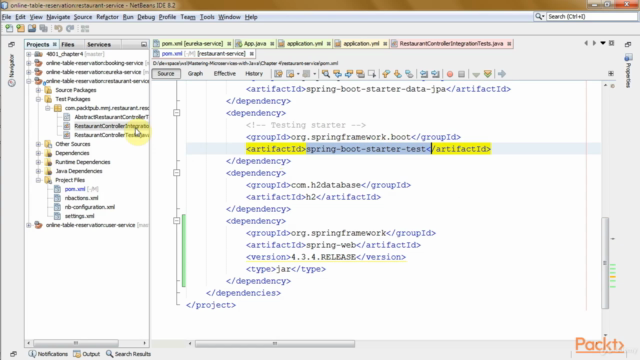Open the Search Results panel
The height and width of the screenshot is (360, 640).
pyautogui.click(x=128, y=354)
